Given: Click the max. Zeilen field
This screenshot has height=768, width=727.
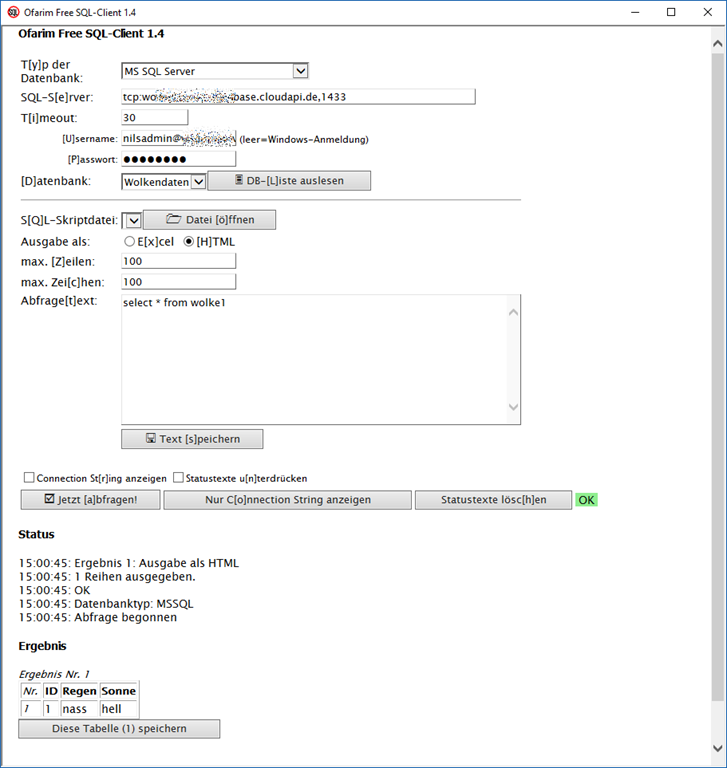Looking at the screenshot, I should 179,261.
